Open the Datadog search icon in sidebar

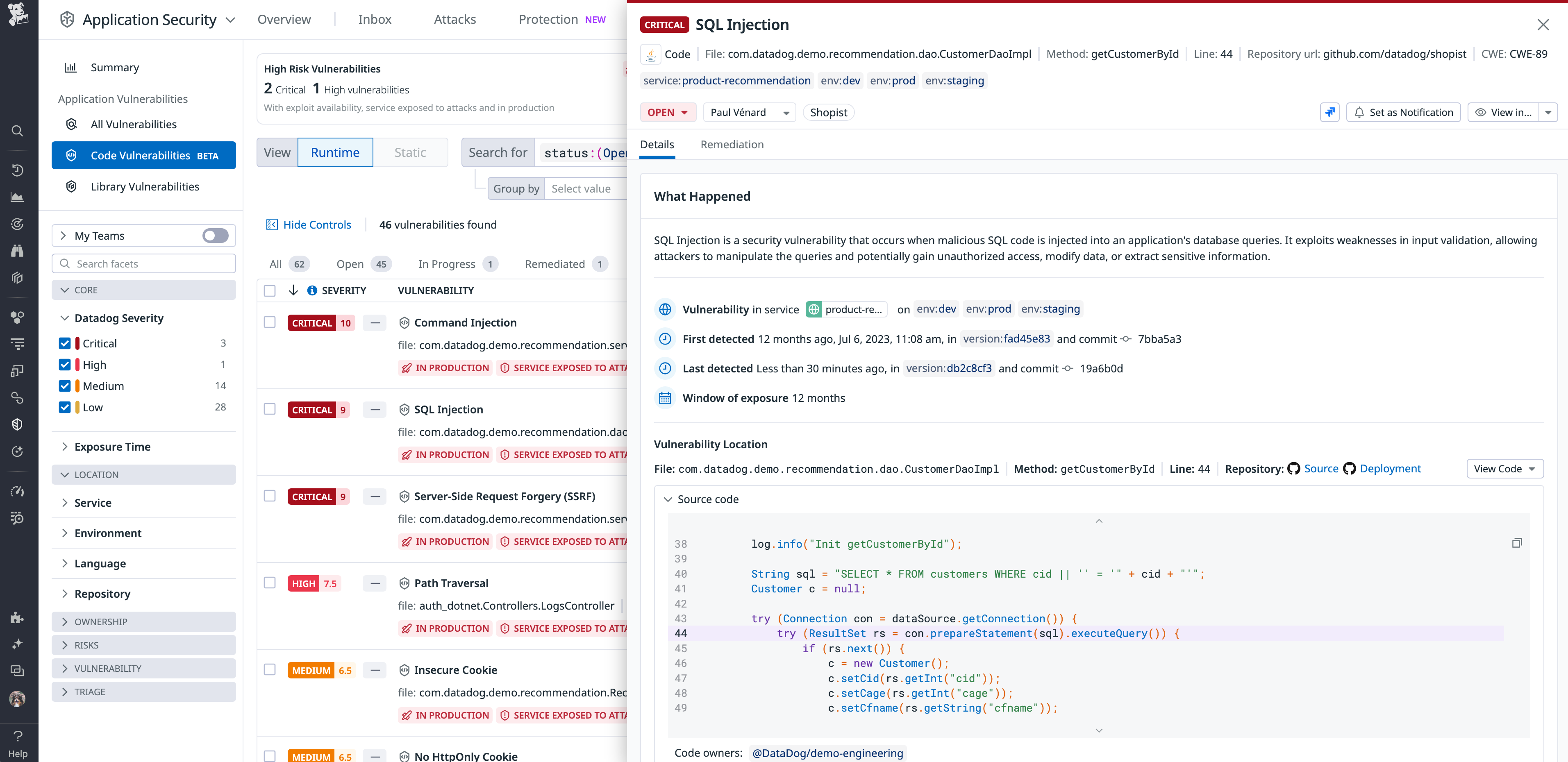point(17,130)
